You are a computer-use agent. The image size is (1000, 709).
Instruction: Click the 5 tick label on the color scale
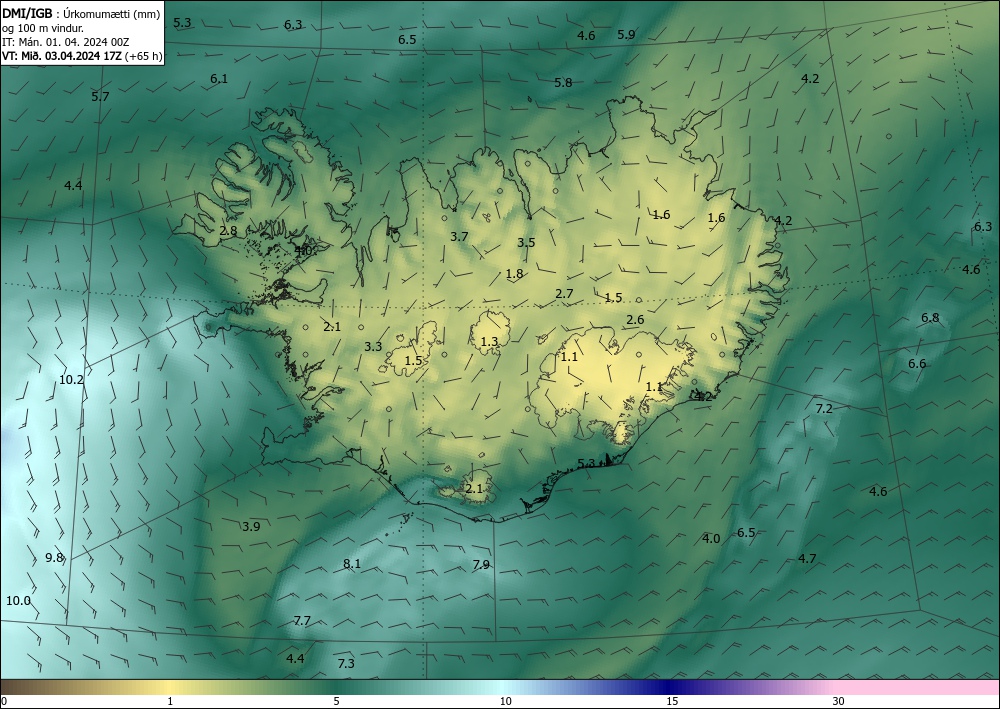[x=336, y=702]
